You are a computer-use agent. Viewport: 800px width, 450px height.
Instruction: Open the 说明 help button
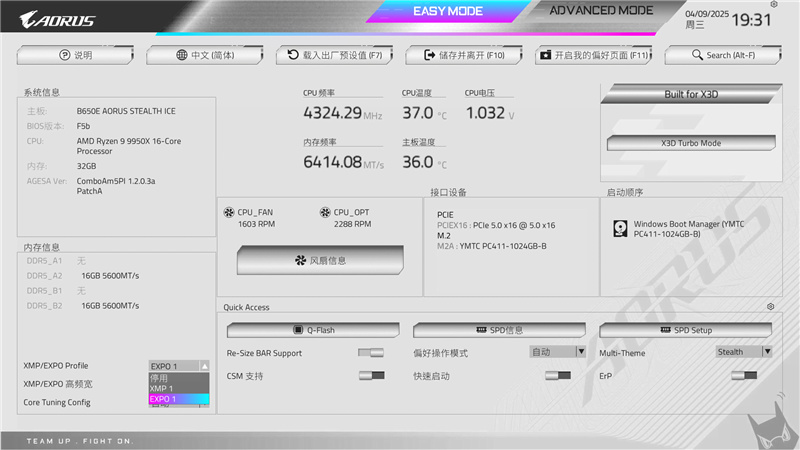[75, 55]
